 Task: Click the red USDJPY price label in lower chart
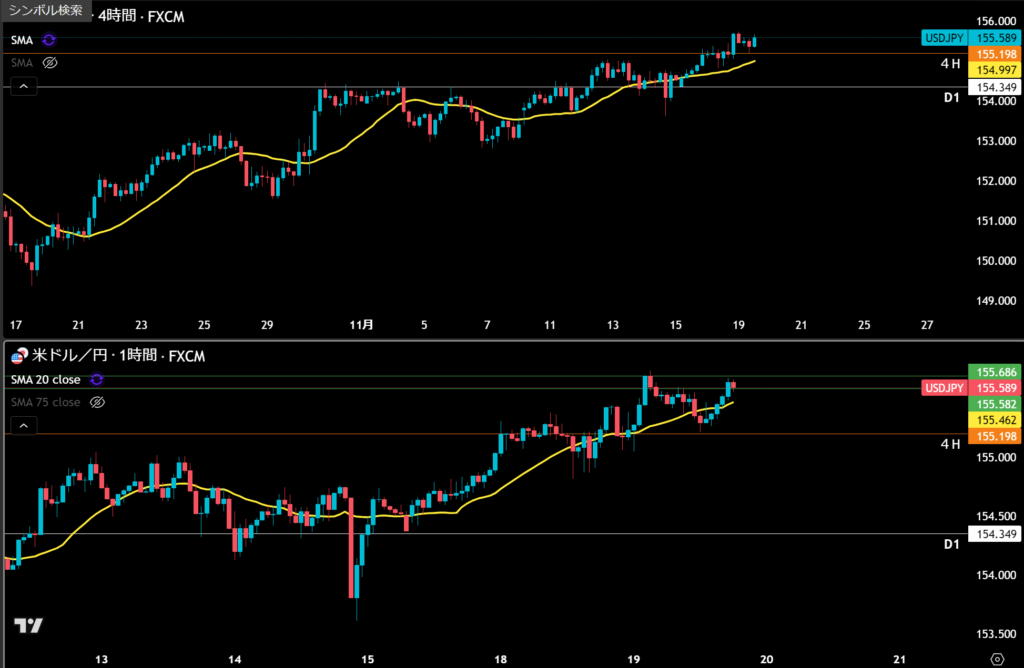944,388
